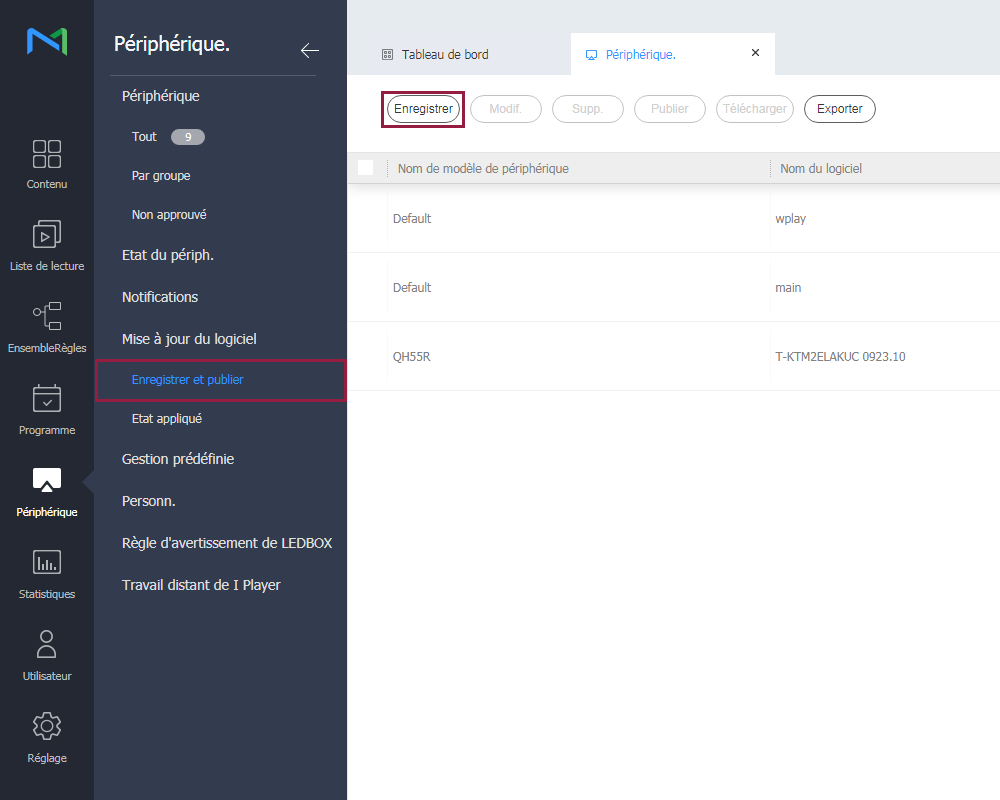Click the Exporter button
Viewport: 1000px width, 800px height.
point(839,109)
